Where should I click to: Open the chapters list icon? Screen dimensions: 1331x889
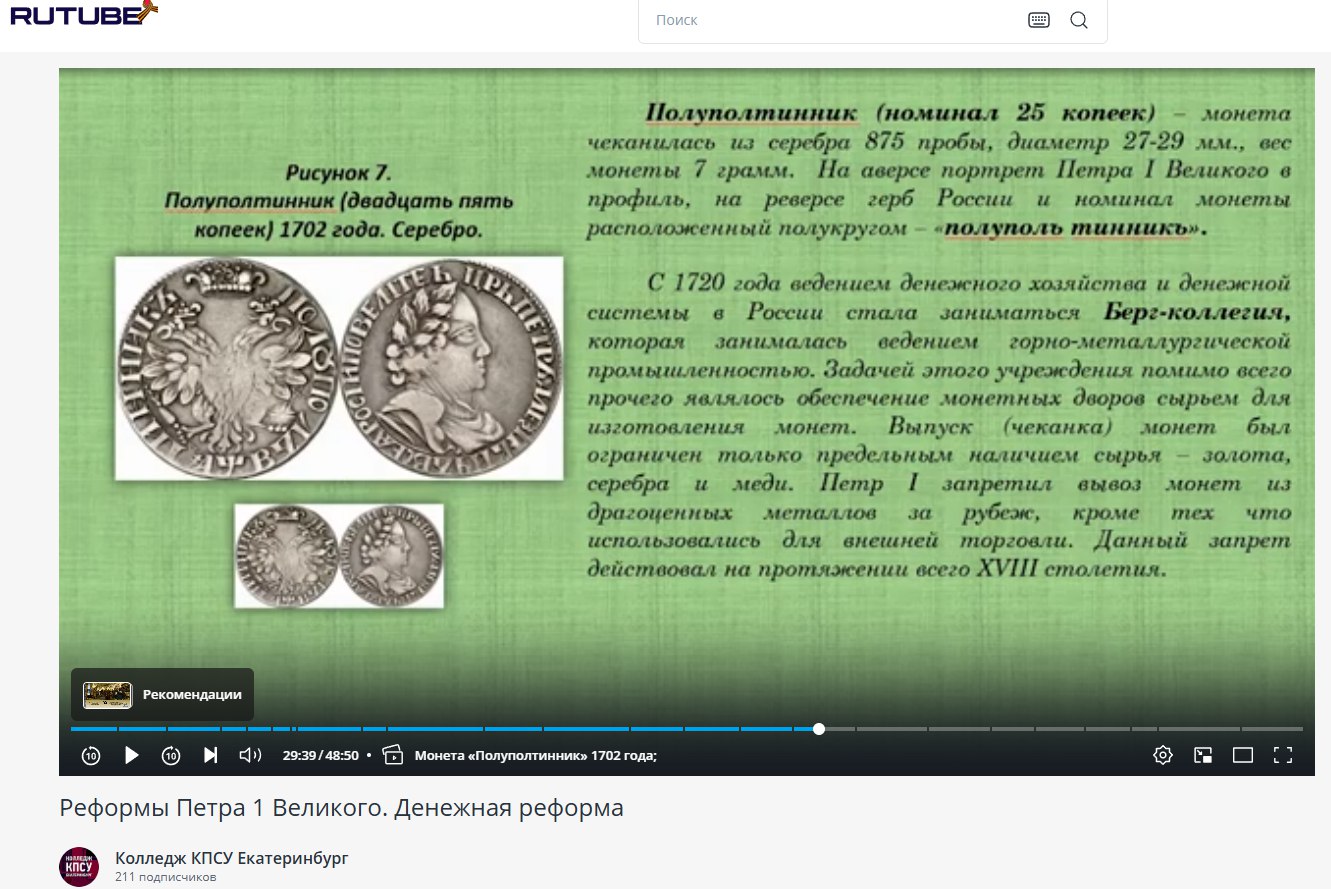(392, 755)
